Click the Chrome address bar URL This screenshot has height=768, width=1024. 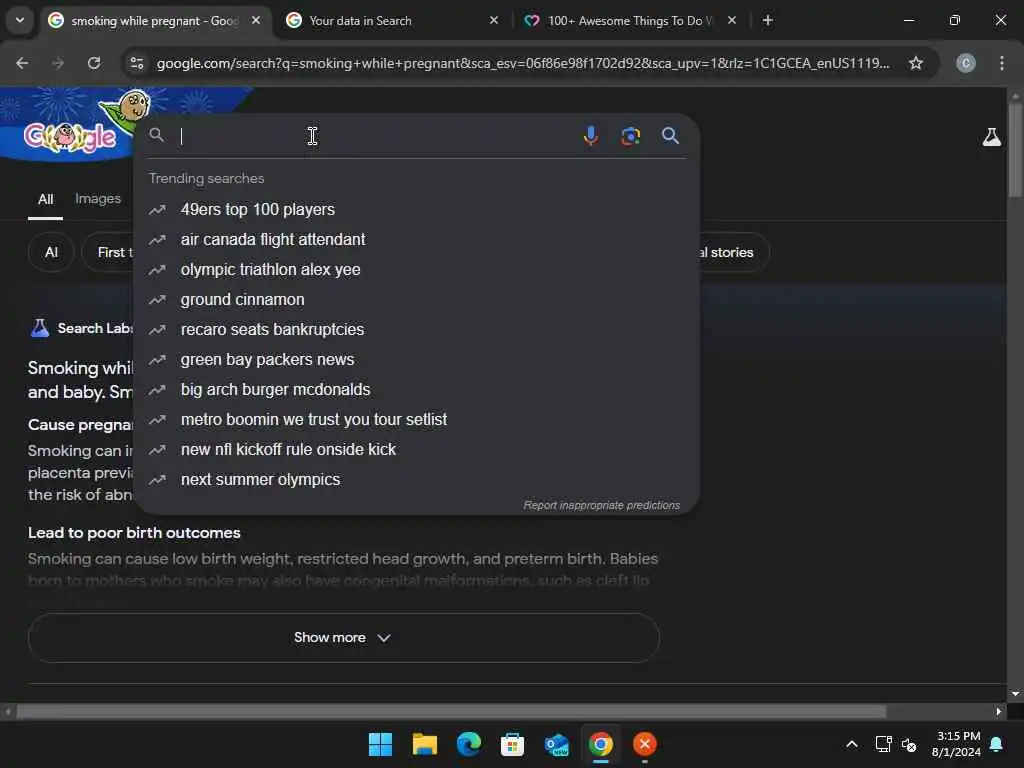pos(522,63)
